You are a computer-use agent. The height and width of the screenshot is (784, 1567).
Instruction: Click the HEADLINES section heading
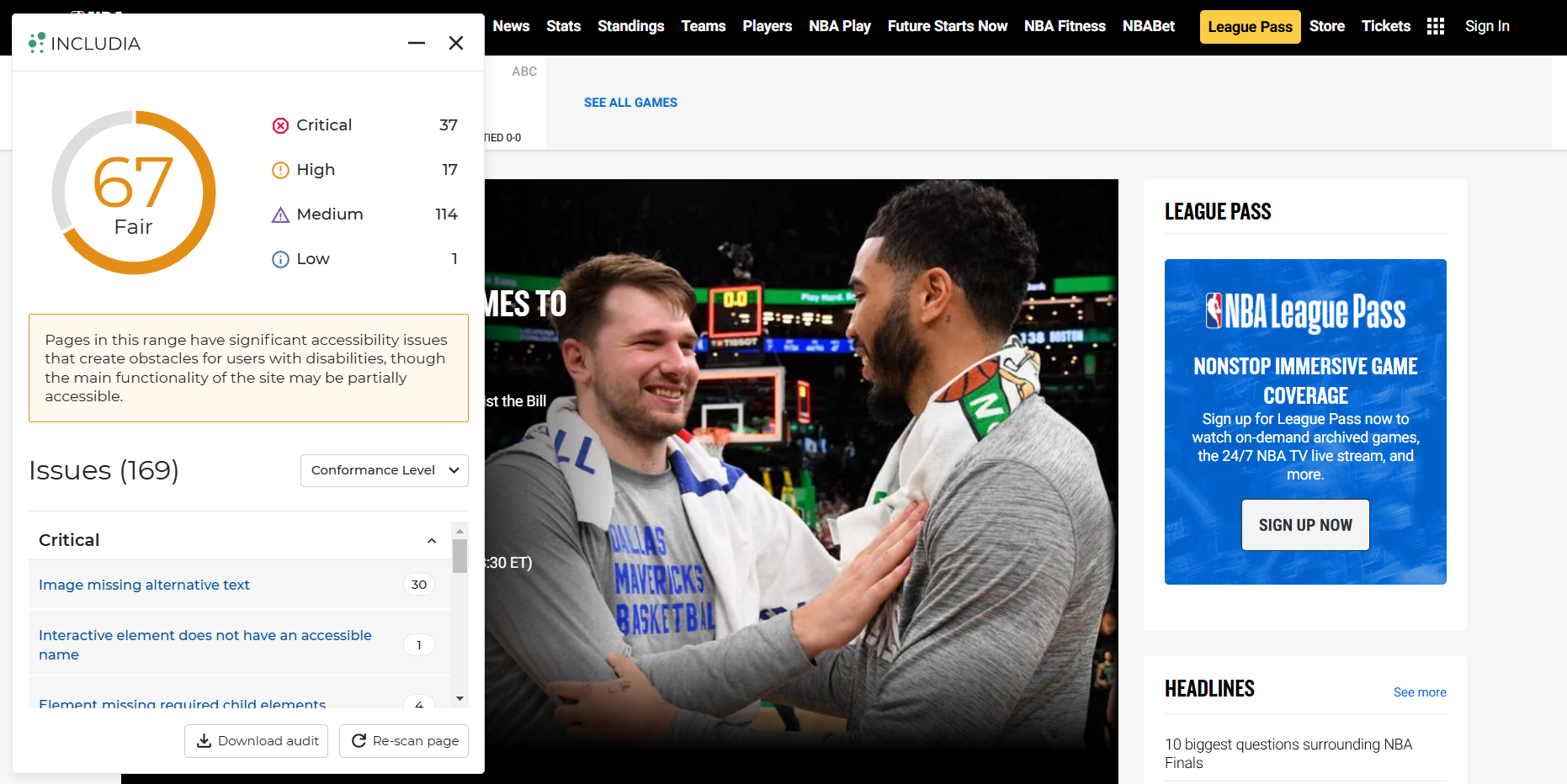pos(1209,689)
